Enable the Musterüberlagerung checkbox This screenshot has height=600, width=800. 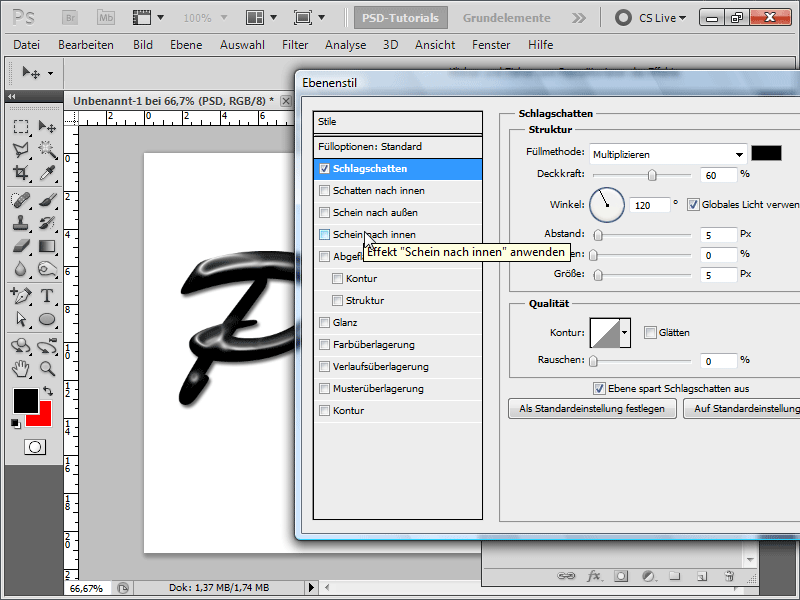tap(324, 388)
